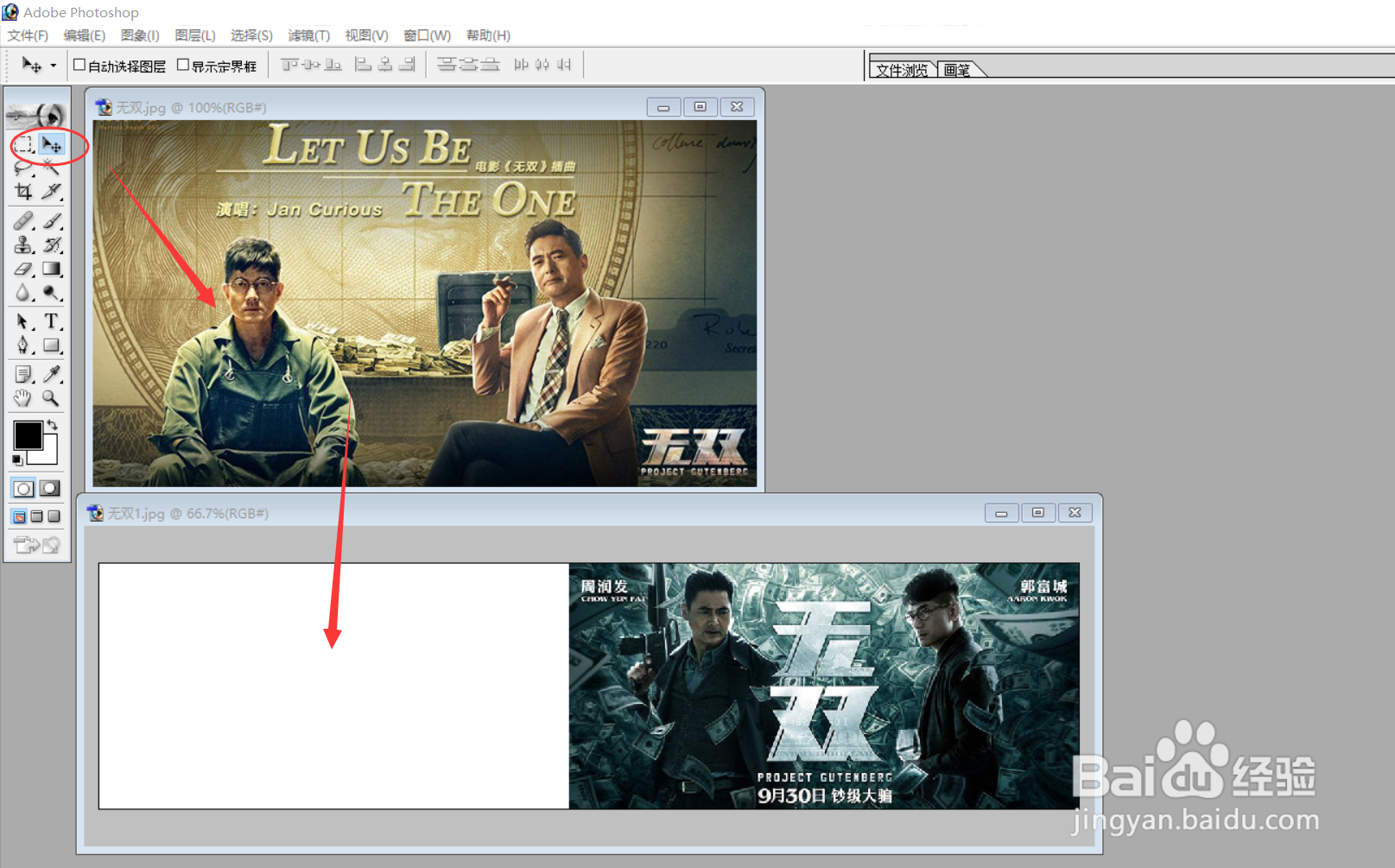Set Standard Screen mode
Image resolution: width=1395 pixels, height=868 pixels.
coord(19,516)
